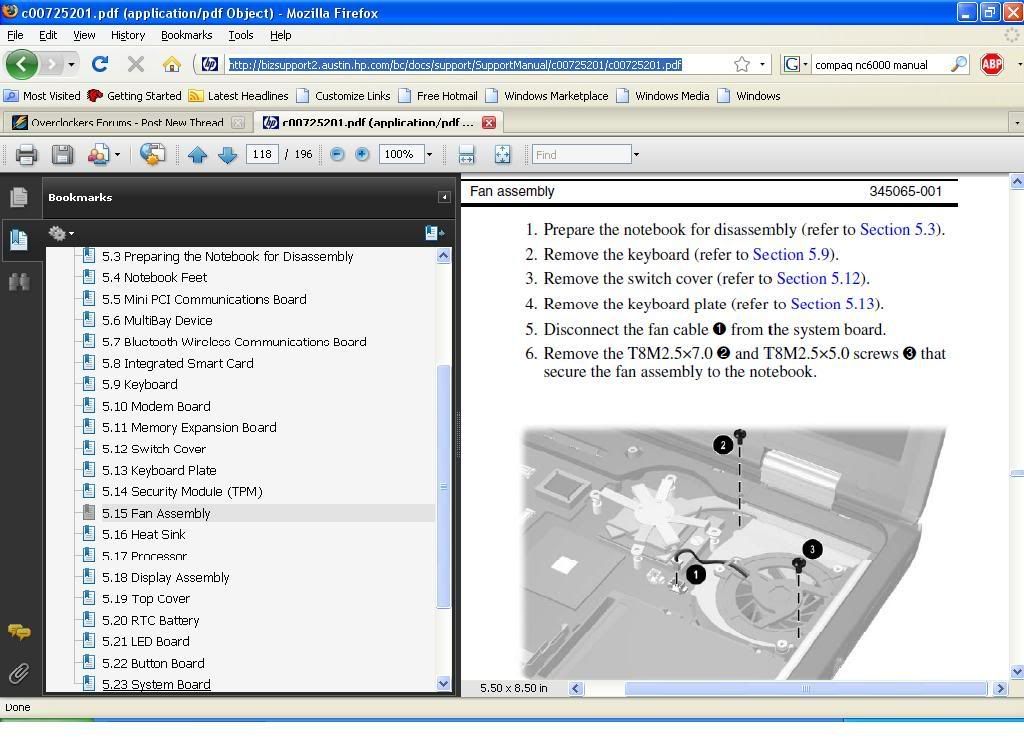Go to next PDF page
1024x742 pixels.
click(227, 155)
